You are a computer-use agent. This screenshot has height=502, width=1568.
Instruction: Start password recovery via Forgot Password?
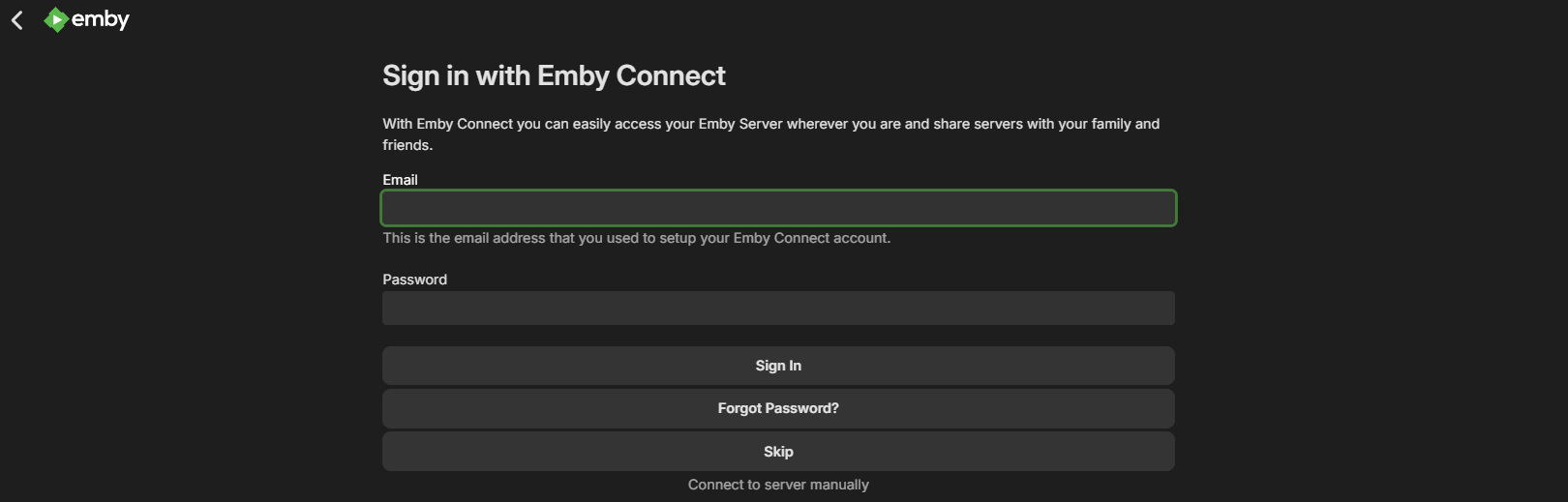778,408
